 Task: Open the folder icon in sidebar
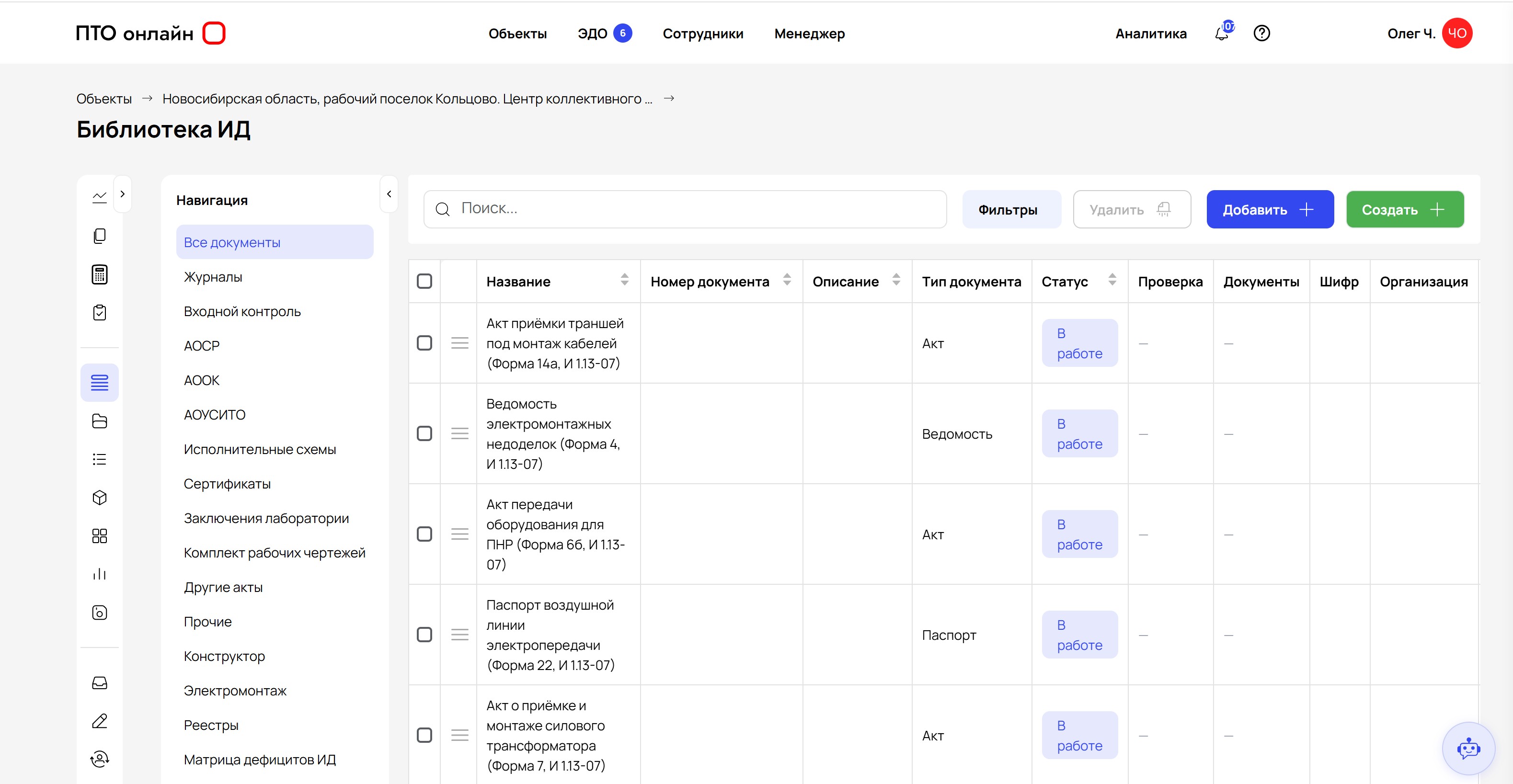pyautogui.click(x=99, y=421)
